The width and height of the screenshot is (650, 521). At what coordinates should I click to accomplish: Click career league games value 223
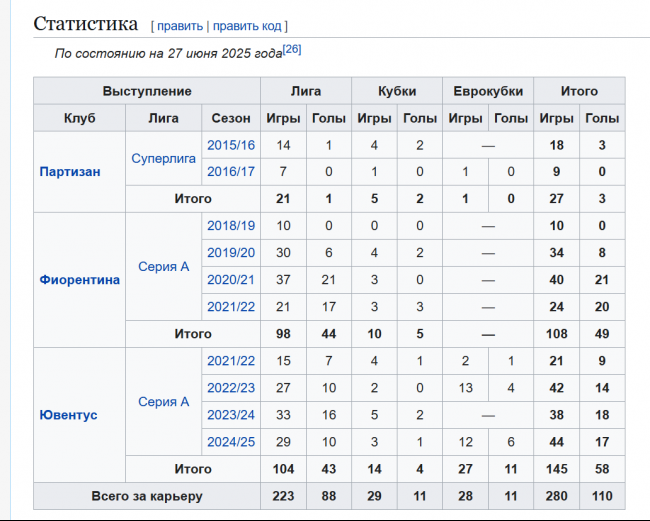point(283,496)
